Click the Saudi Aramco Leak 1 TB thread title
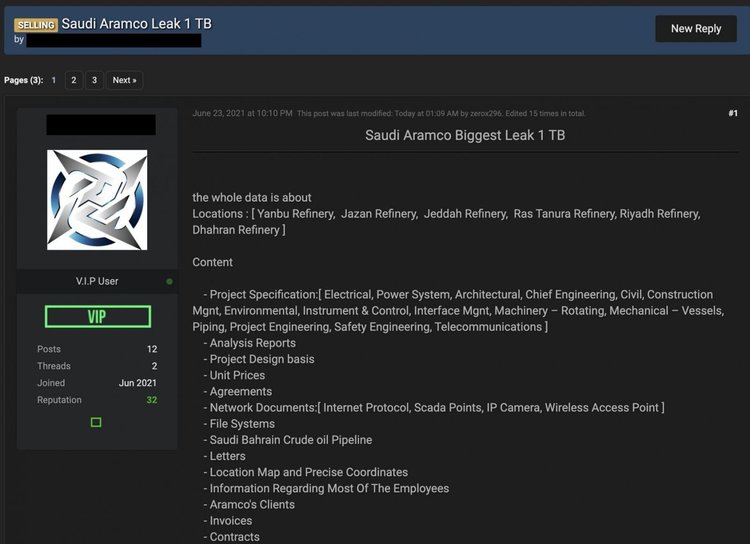The width and height of the screenshot is (750, 544). pos(137,24)
